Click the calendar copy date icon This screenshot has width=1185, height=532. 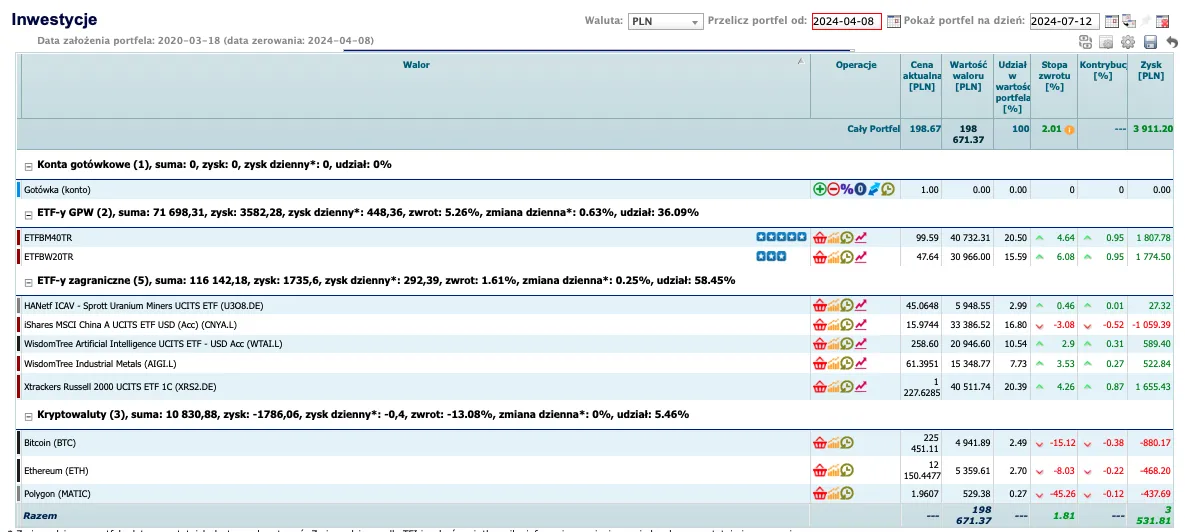click(1129, 21)
